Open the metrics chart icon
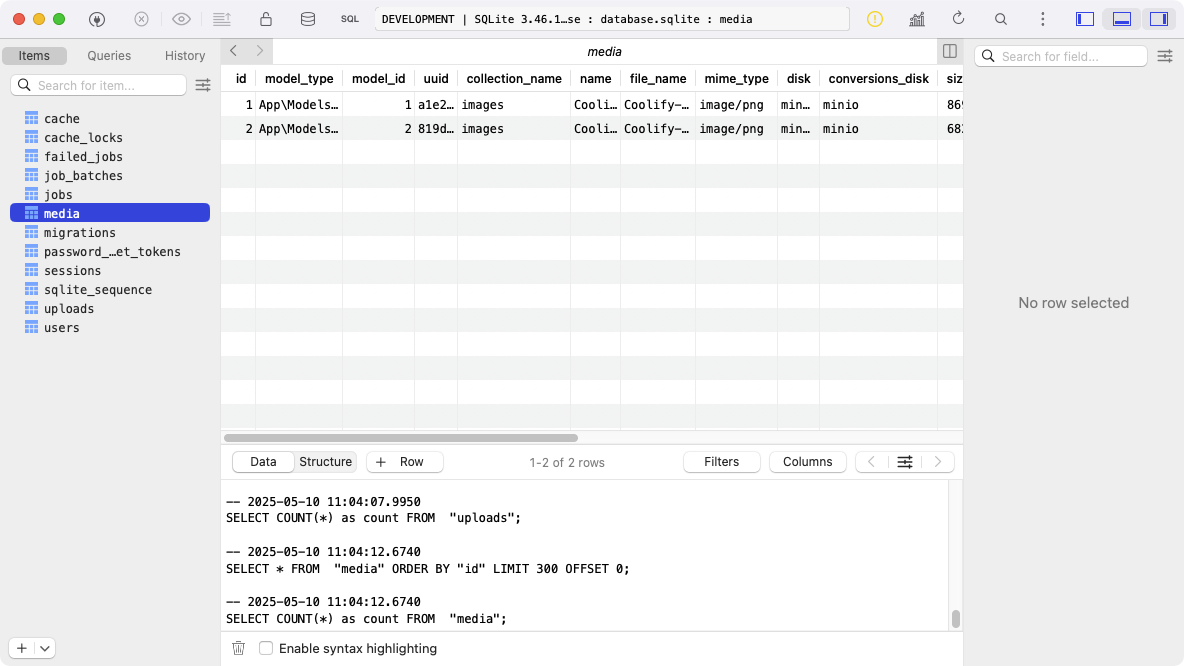The height and width of the screenshot is (666, 1184). [x=916, y=19]
